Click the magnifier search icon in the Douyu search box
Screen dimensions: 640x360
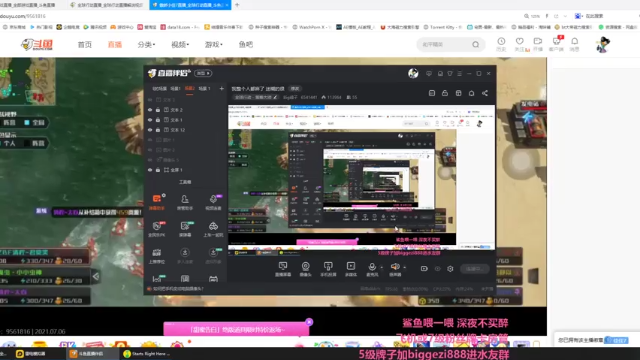click(476, 44)
